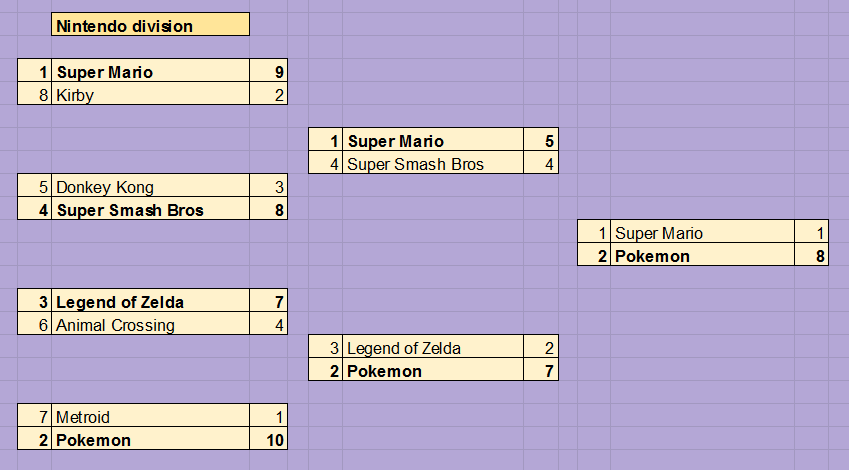
Task: Select the Donkey Kong cell
Action: (x=151, y=185)
